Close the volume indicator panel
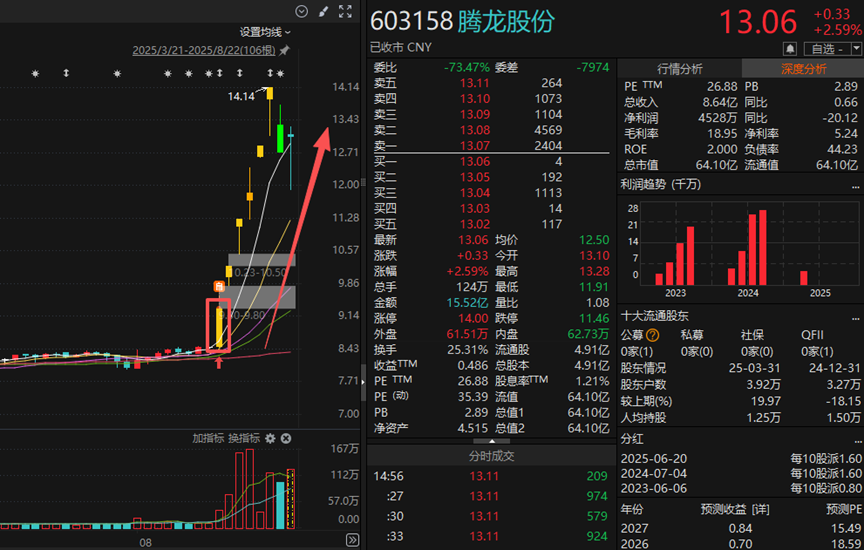The height and width of the screenshot is (550, 864). pyautogui.click(x=286, y=439)
